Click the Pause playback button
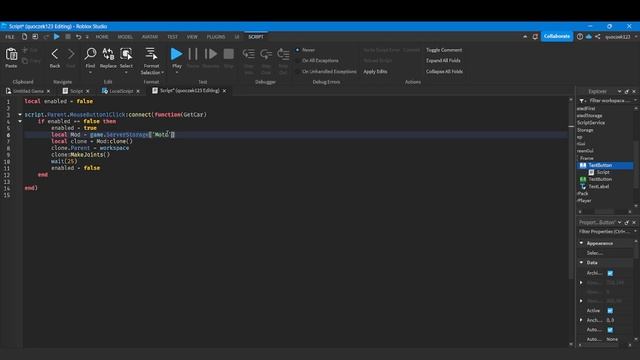Image resolution: width=640 pixels, height=360 pixels. point(193,54)
